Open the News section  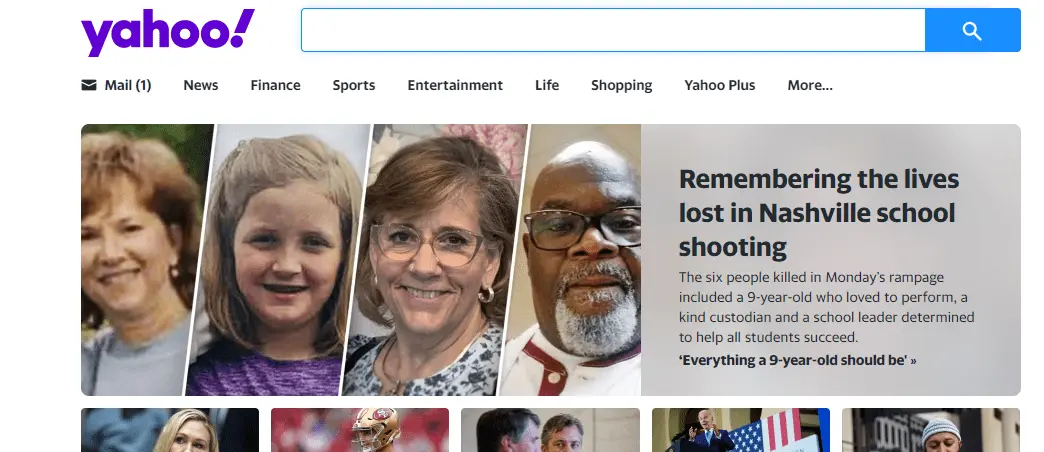[x=200, y=85]
